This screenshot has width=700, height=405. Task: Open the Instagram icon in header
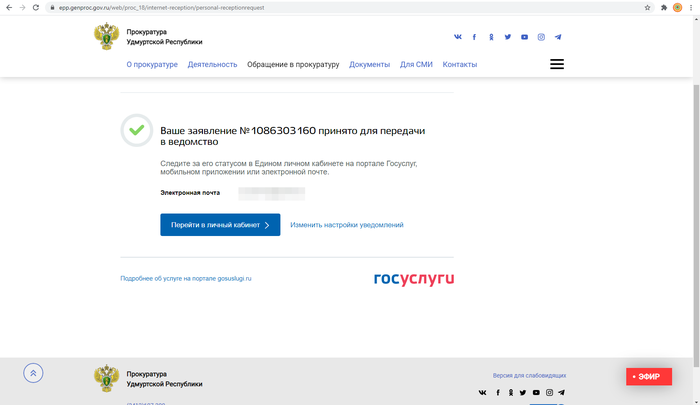(x=541, y=37)
